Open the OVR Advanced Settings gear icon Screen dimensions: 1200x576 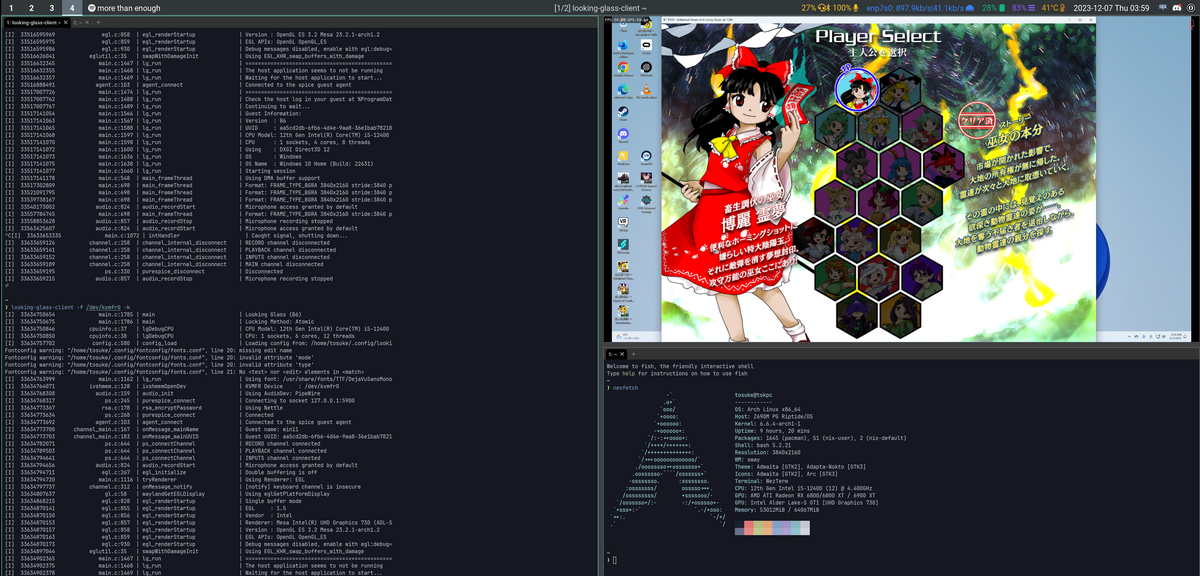(646, 201)
